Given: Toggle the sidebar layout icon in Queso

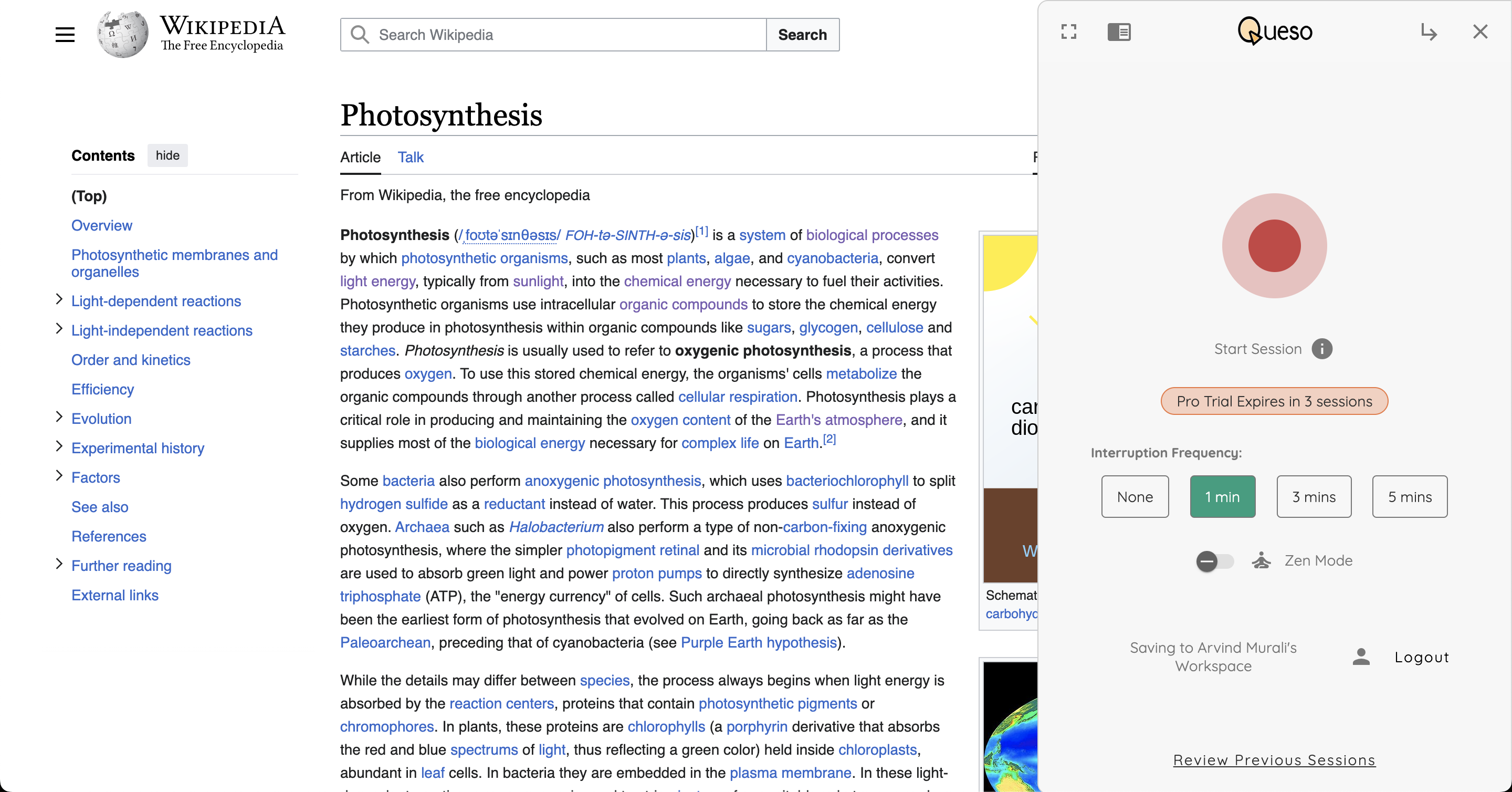Looking at the screenshot, I should [1119, 32].
